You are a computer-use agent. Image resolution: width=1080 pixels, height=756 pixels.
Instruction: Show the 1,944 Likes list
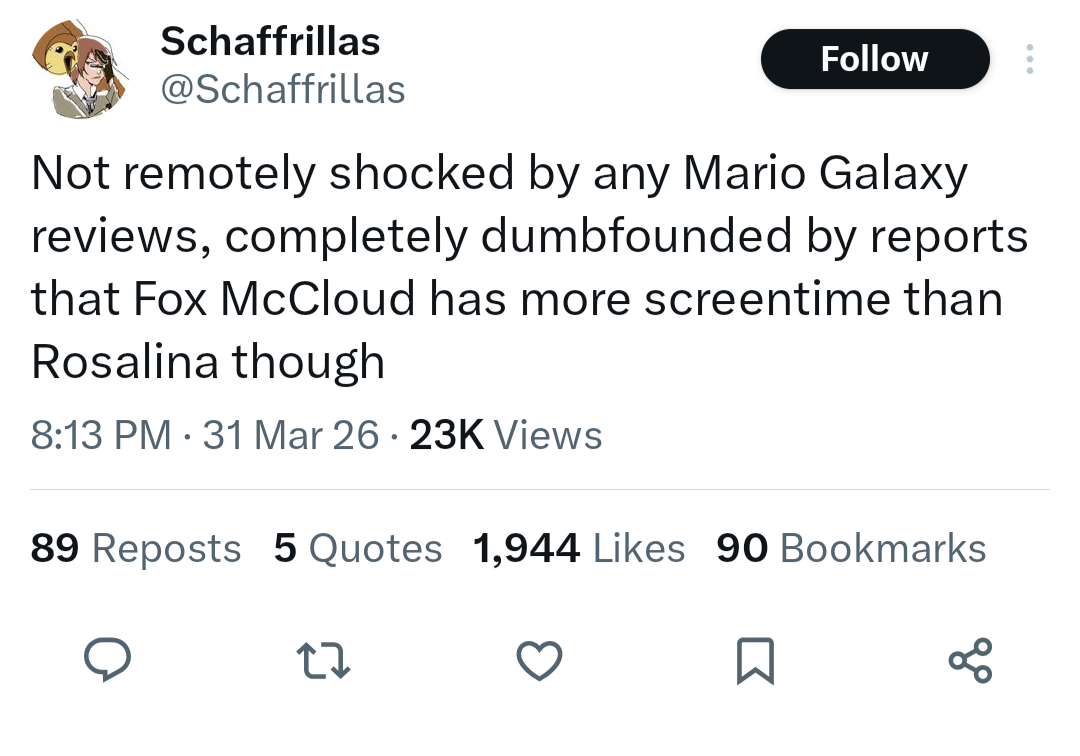[x=579, y=548]
